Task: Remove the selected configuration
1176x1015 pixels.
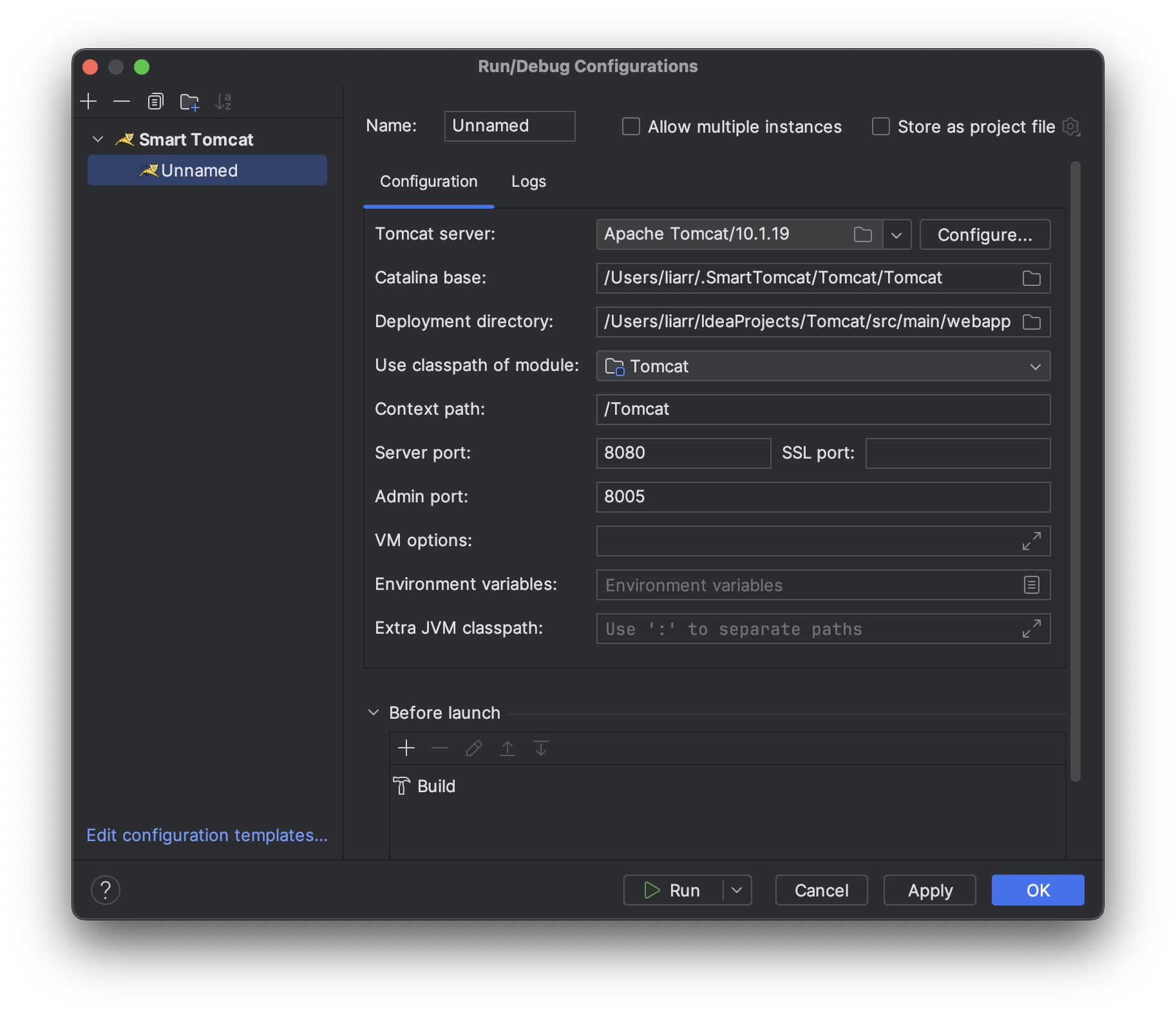Action: (x=122, y=101)
